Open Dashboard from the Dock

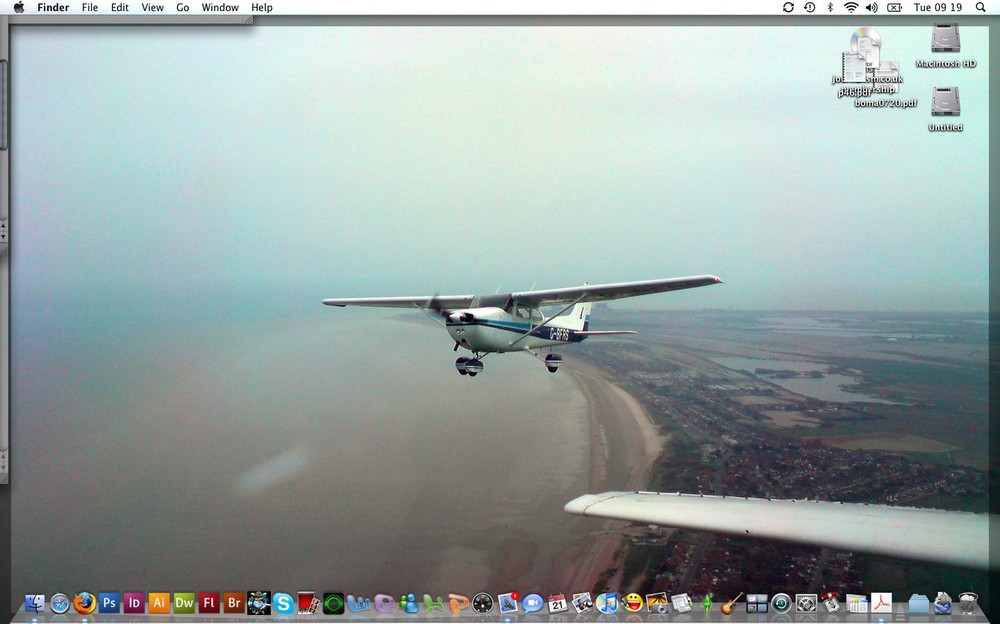pyautogui.click(x=483, y=602)
